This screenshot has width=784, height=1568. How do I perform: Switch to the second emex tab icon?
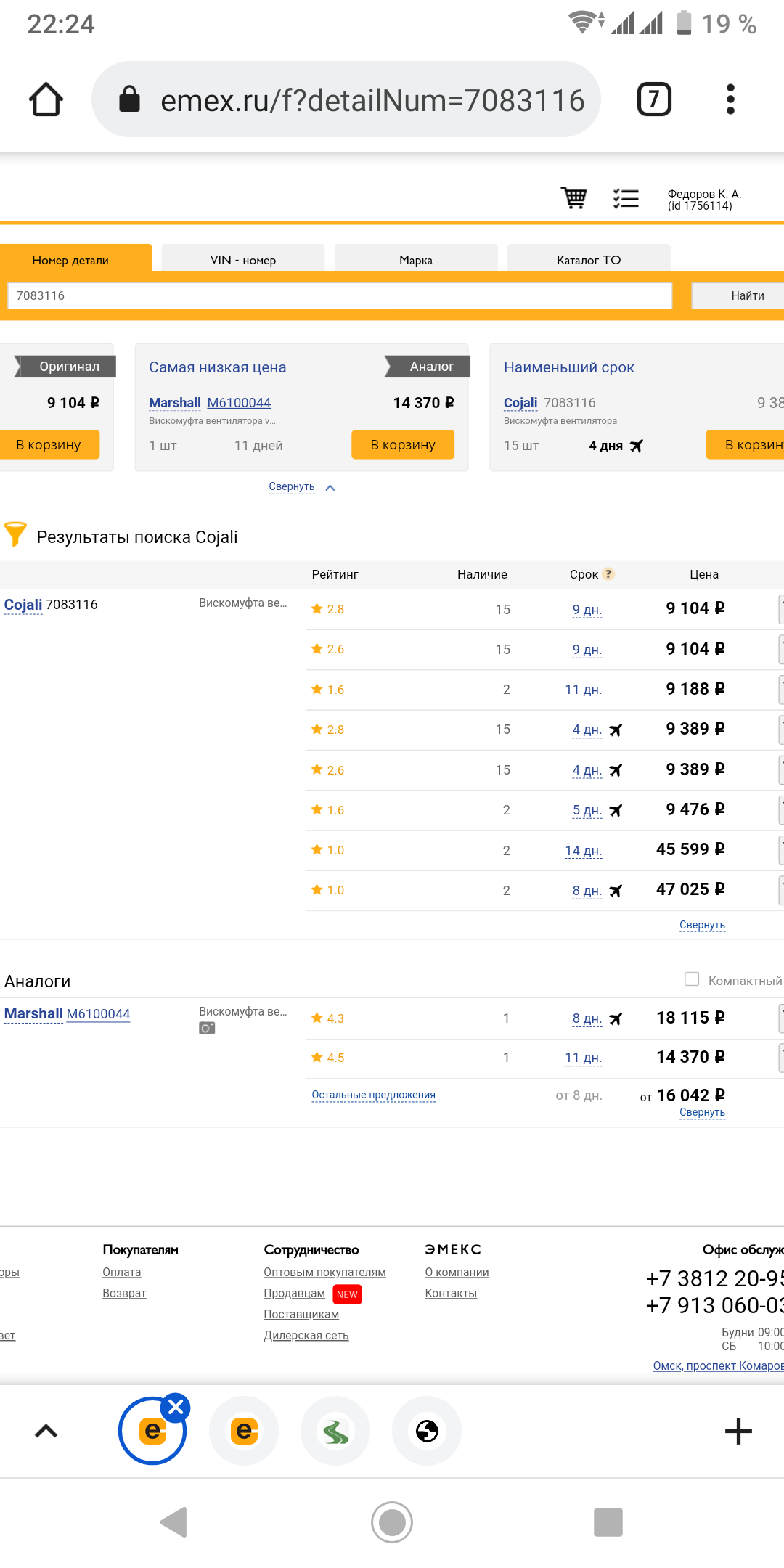244,1432
